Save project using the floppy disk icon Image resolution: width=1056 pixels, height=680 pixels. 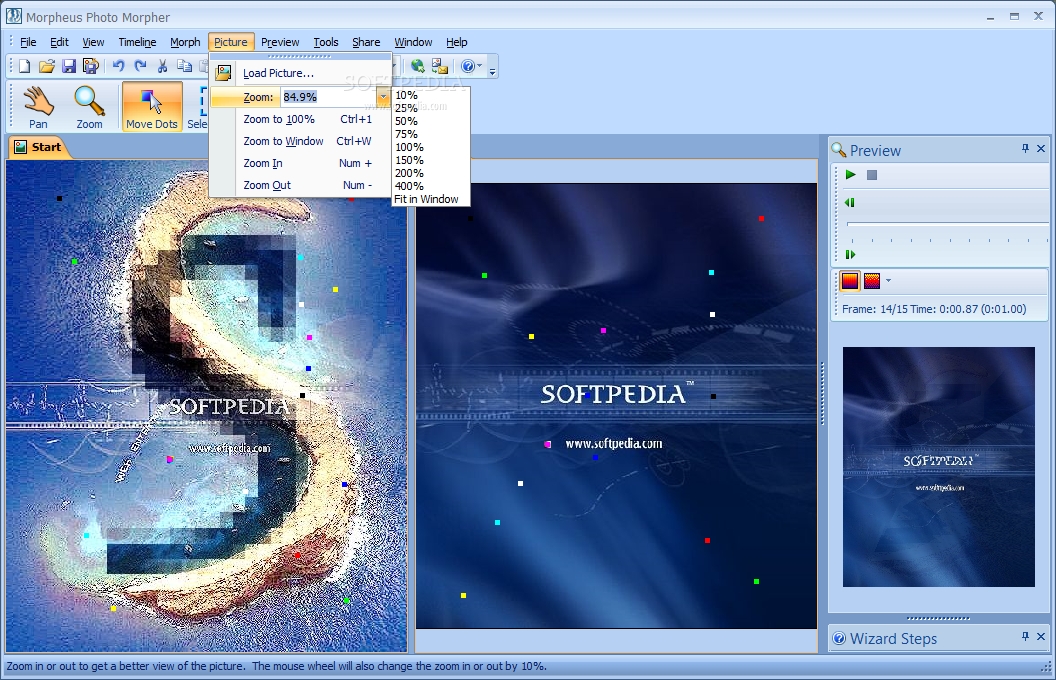point(69,66)
